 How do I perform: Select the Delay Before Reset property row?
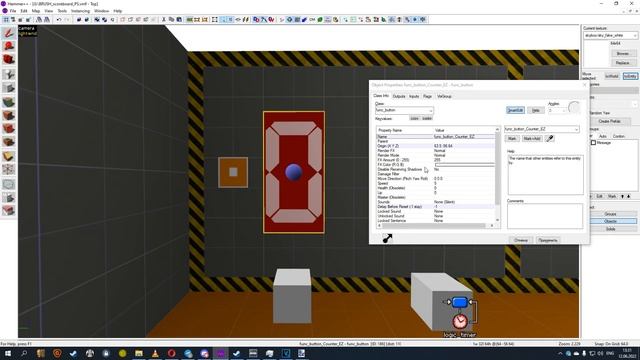tap(436, 207)
